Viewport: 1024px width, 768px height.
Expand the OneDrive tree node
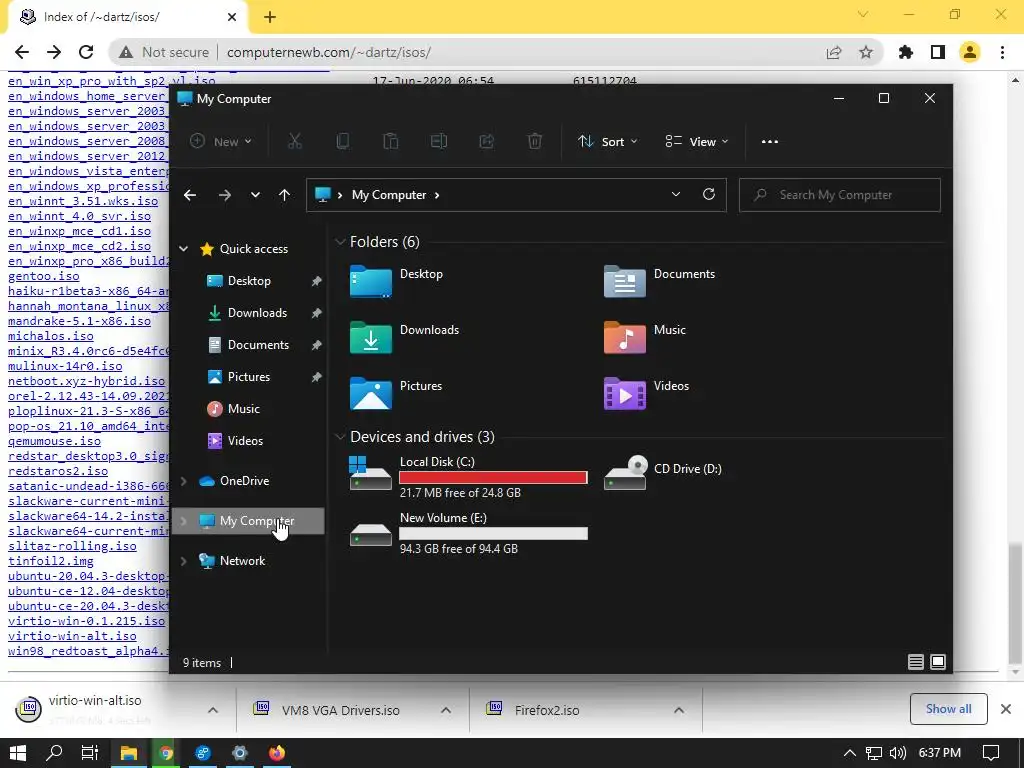pyautogui.click(x=184, y=481)
